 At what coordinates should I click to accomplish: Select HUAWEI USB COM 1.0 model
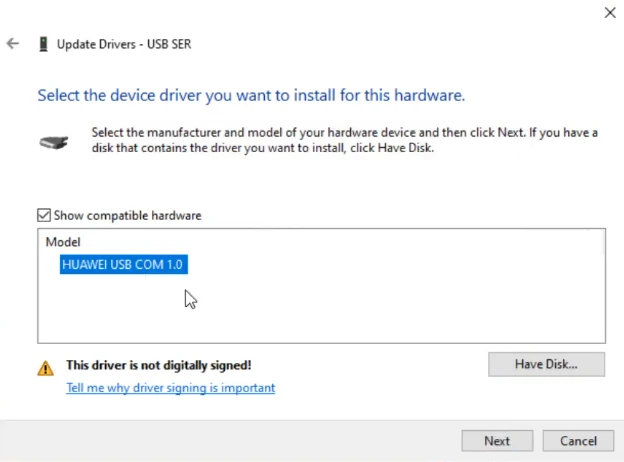pyautogui.click(x=124, y=265)
